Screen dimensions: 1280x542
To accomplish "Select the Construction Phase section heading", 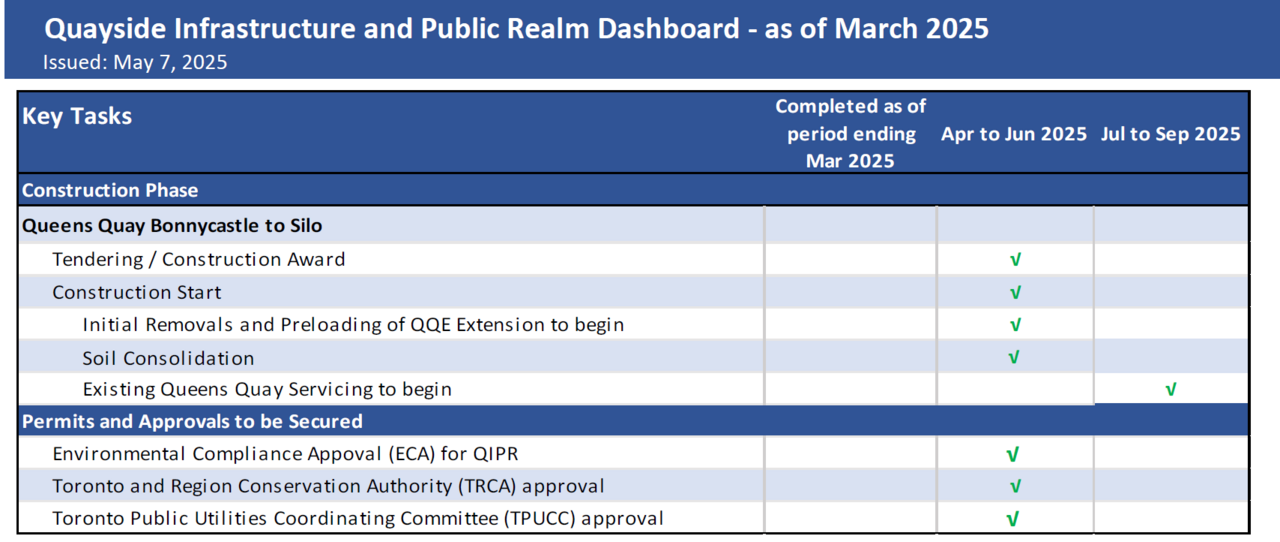I will [110, 190].
